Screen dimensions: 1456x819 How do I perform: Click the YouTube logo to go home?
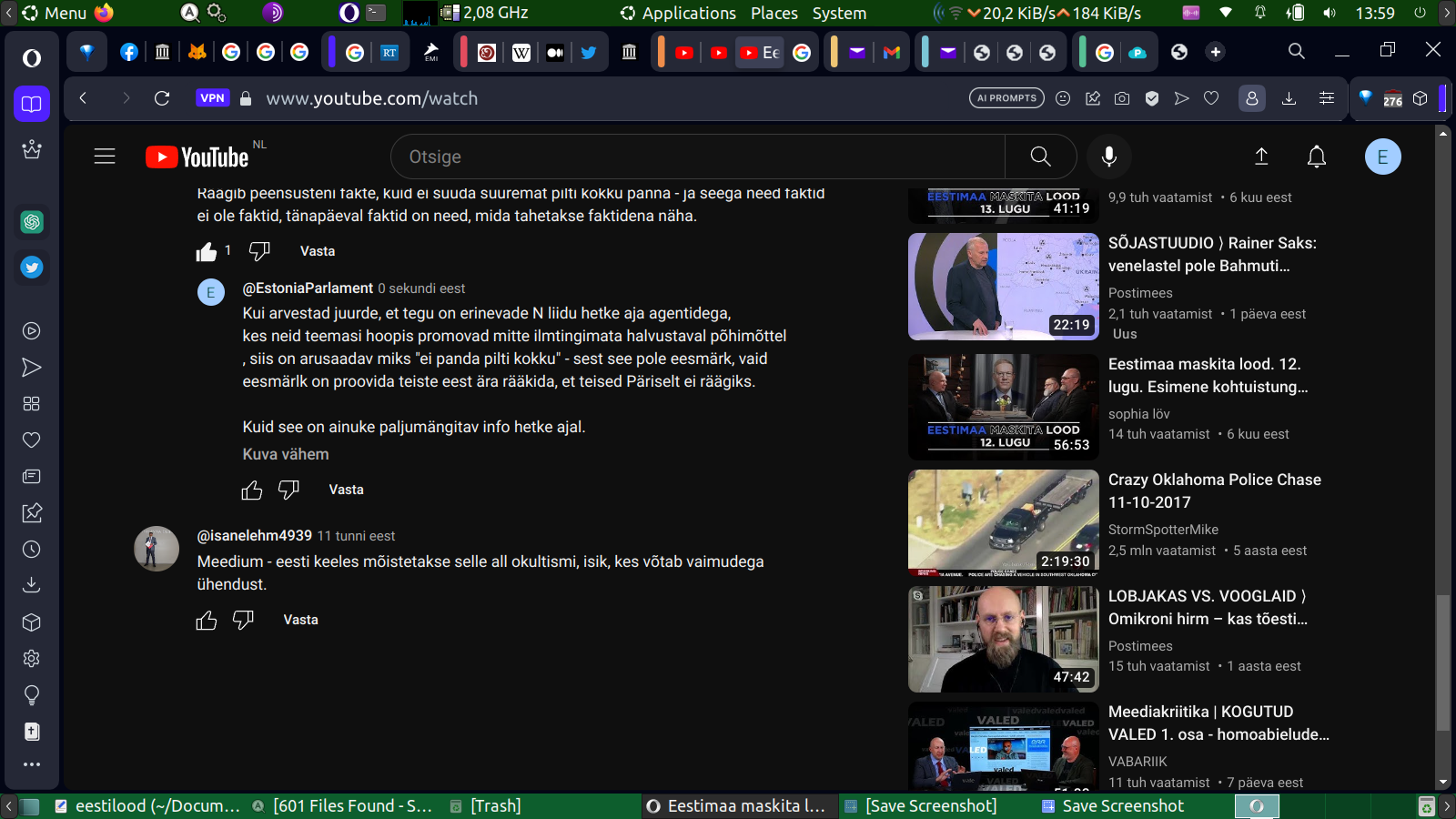pyautogui.click(x=197, y=157)
